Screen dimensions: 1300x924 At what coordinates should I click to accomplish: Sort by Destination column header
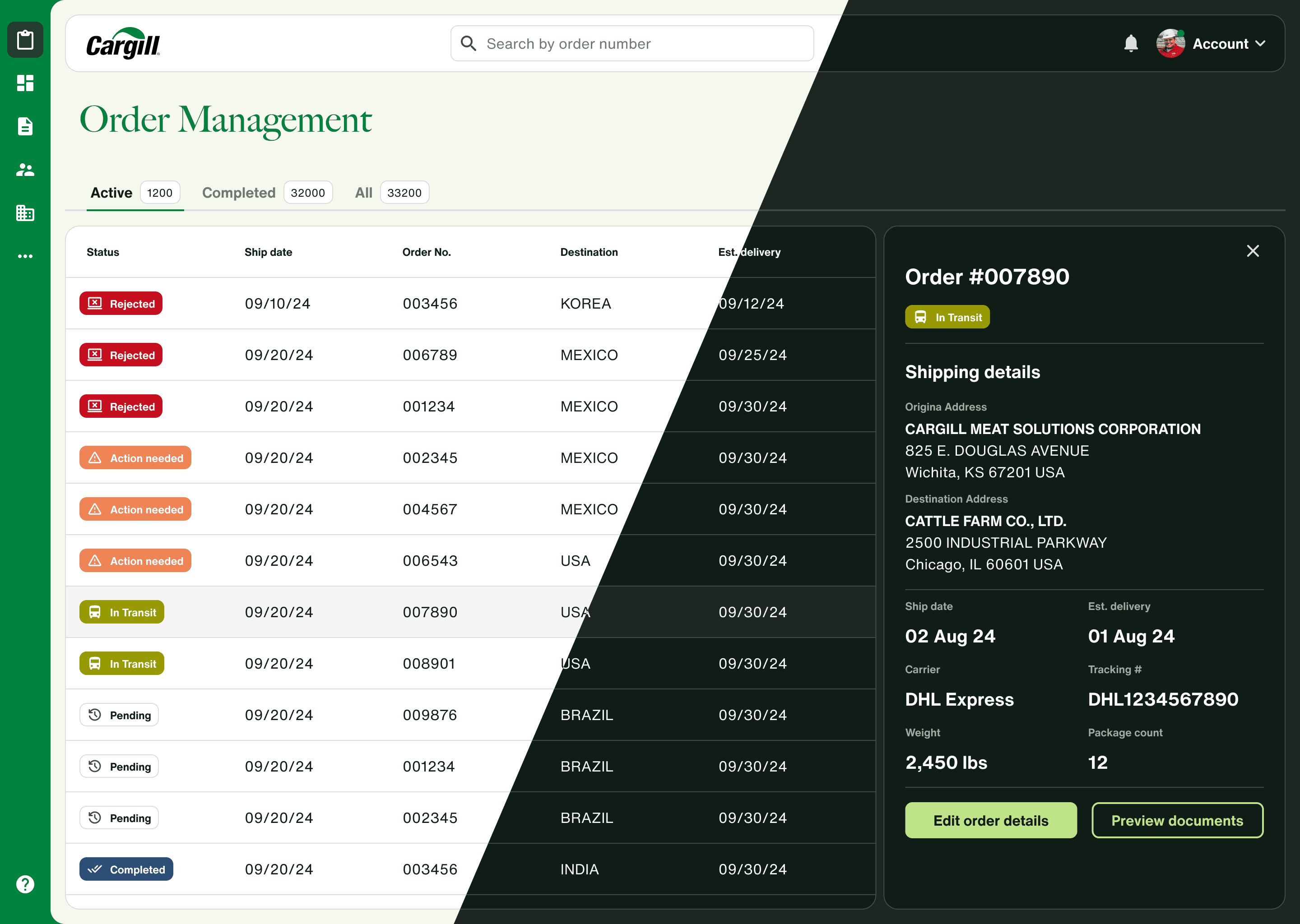pos(589,252)
